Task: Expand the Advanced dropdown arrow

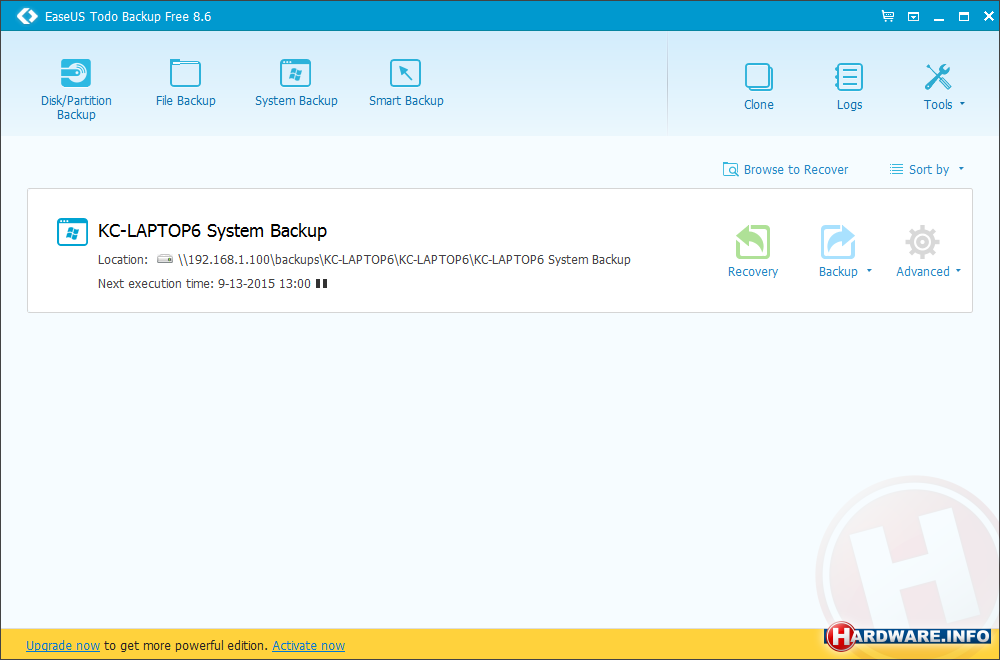Action: pos(957,271)
